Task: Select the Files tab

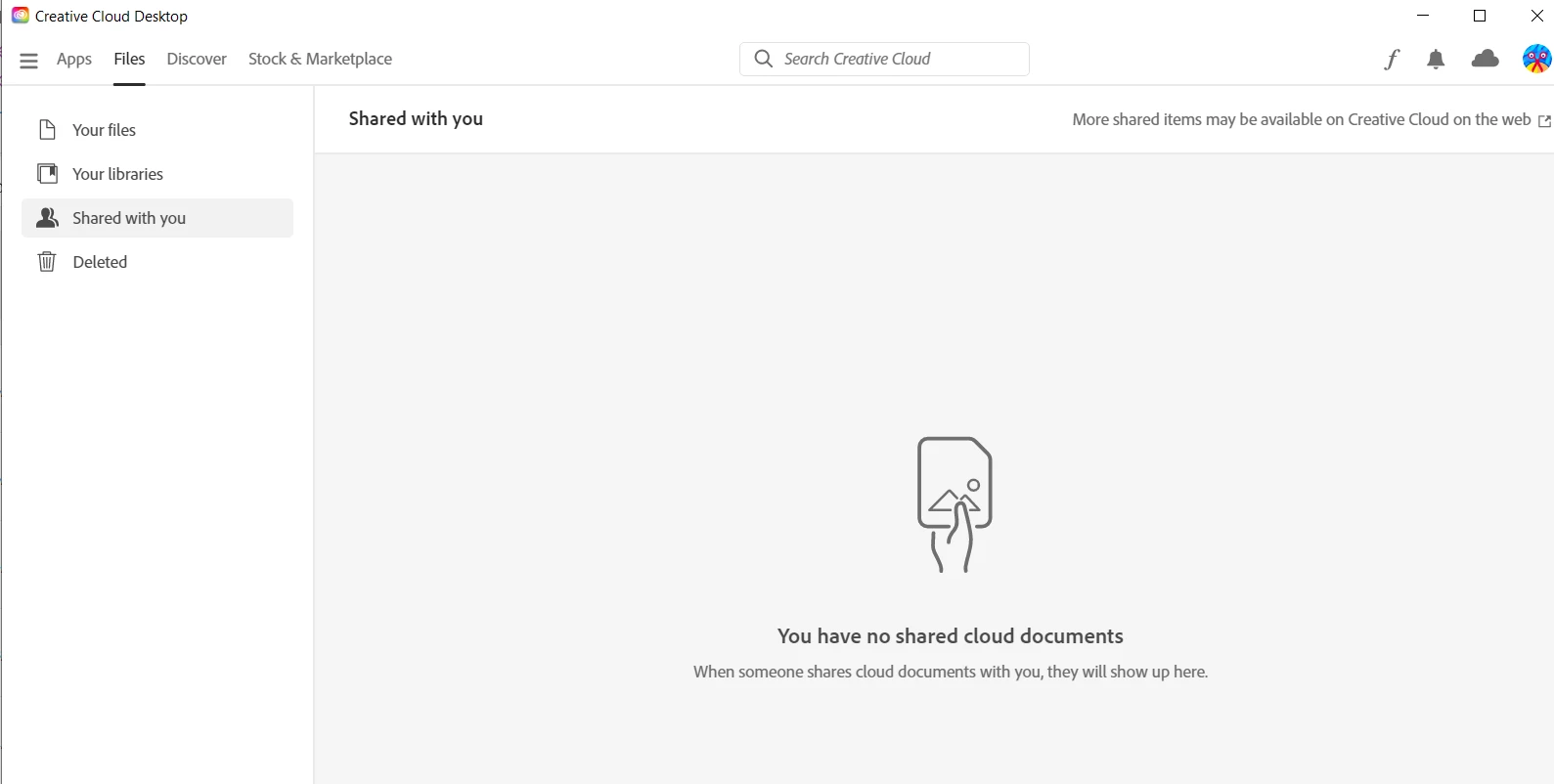Action: point(129,59)
